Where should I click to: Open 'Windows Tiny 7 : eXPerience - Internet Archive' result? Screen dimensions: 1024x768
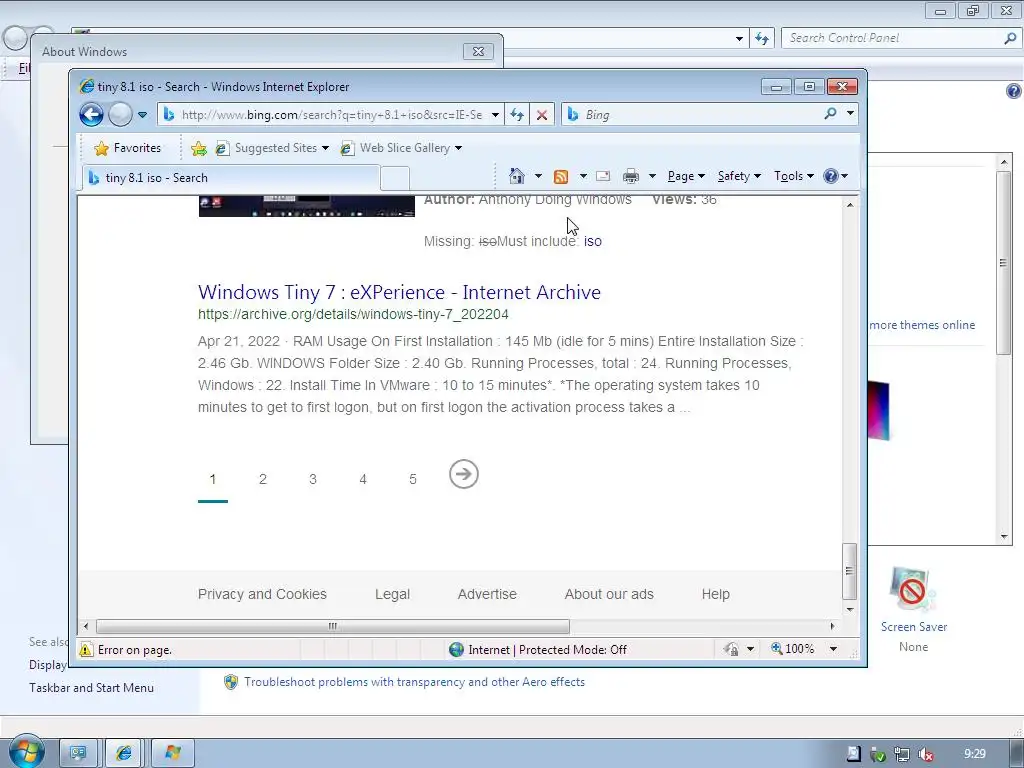[x=399, y=292]
